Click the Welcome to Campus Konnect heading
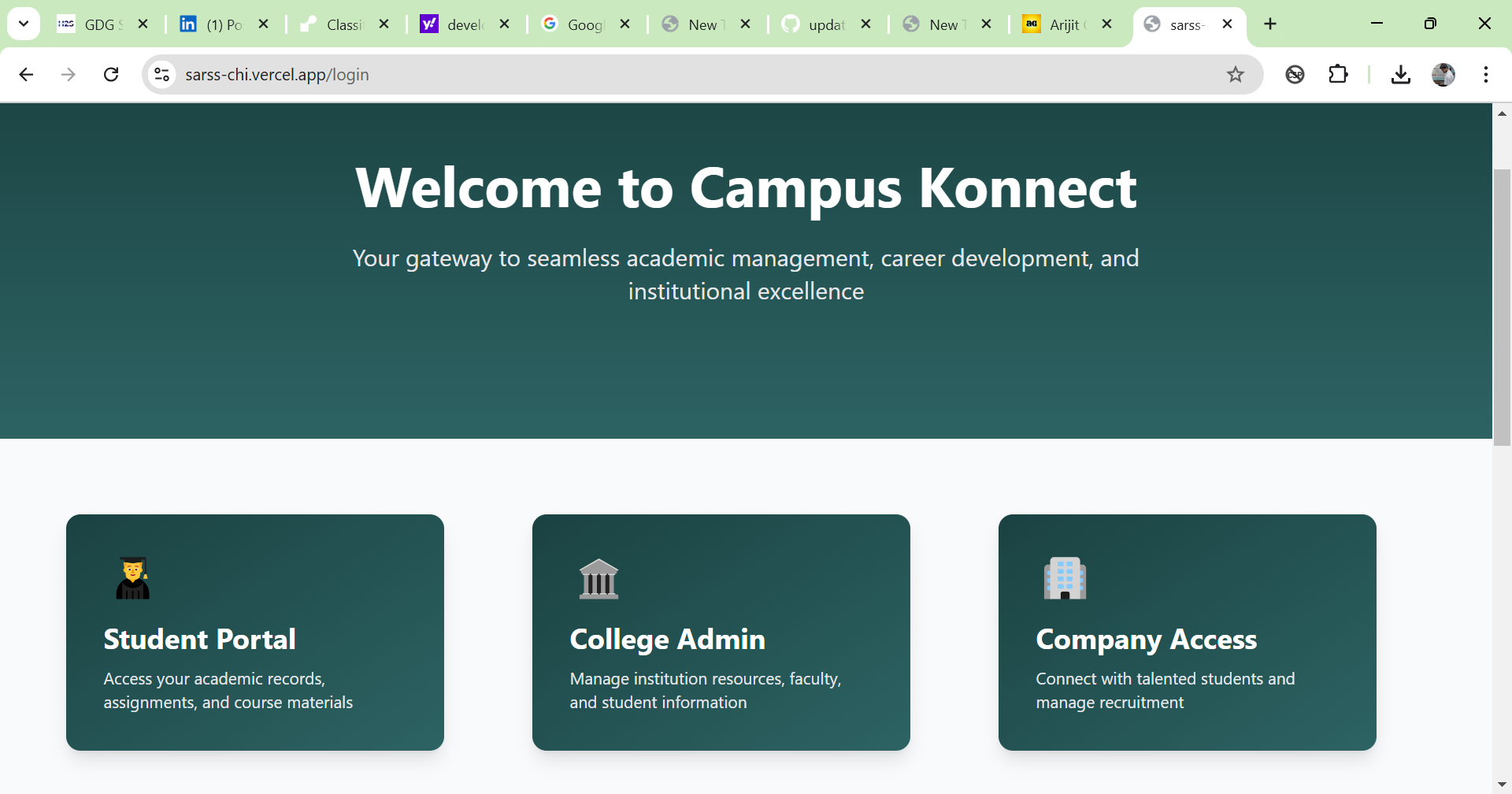This screenshot has height=794, width=1512. tap(746, 188)
